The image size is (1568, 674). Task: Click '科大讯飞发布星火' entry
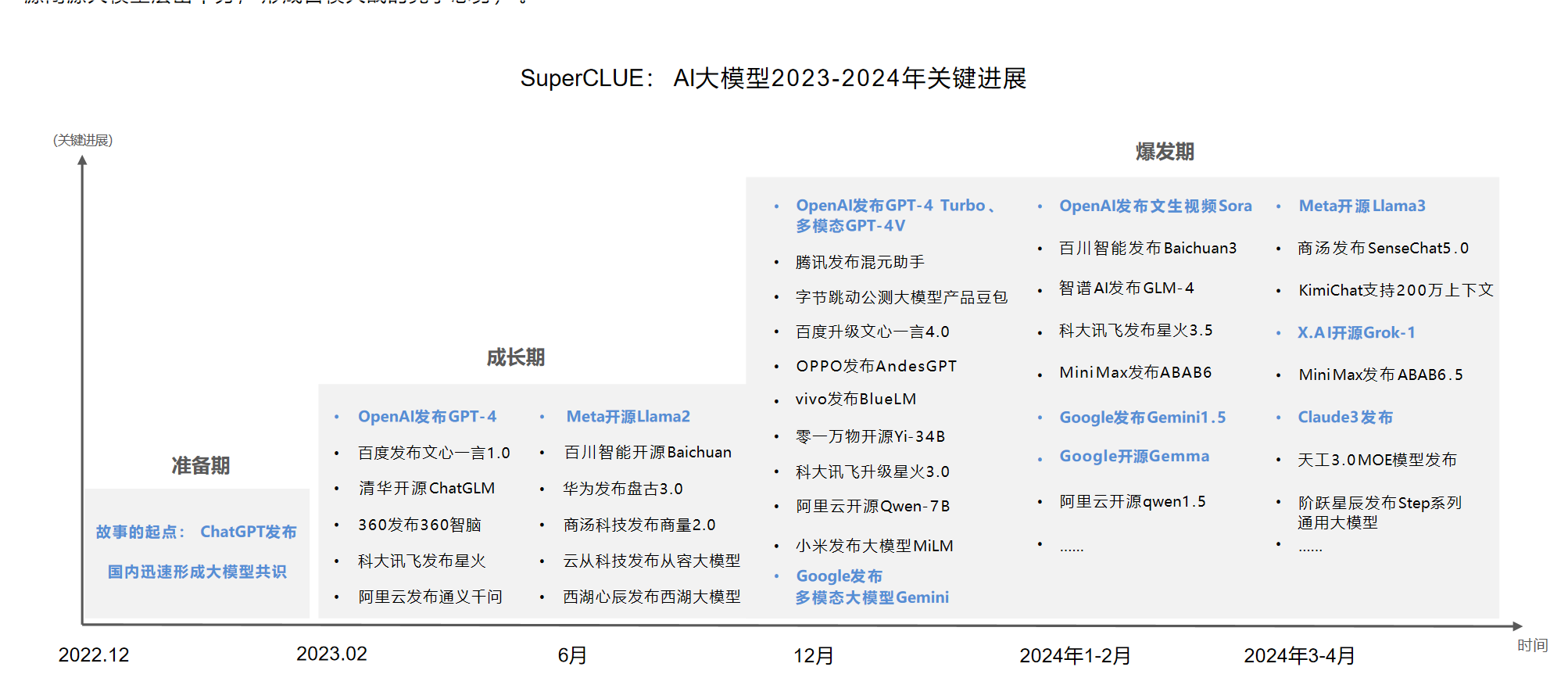pyautogui.click(x=422, y=561)
